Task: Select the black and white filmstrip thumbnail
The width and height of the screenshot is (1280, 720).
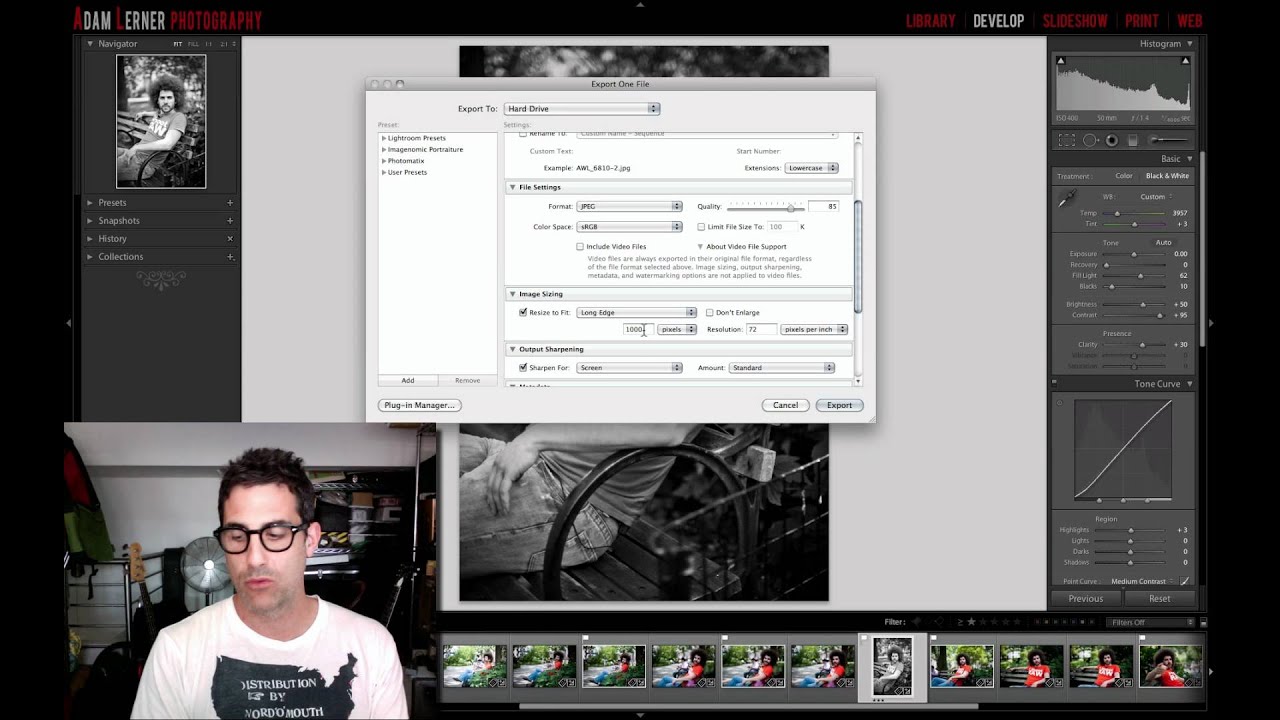Action: coord(892,666)
